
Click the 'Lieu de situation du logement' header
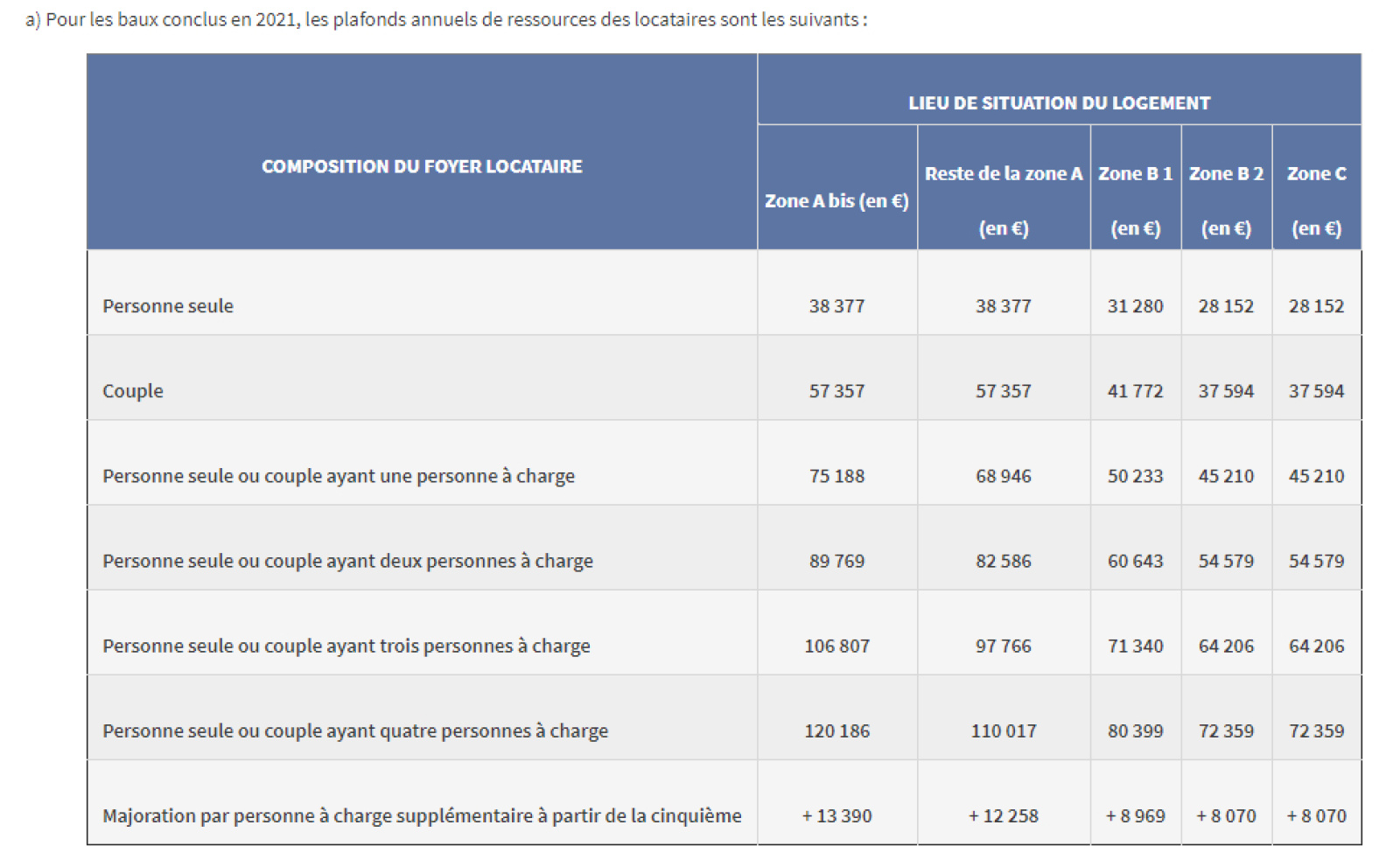pyautogui.click(x=1059, y=103)
